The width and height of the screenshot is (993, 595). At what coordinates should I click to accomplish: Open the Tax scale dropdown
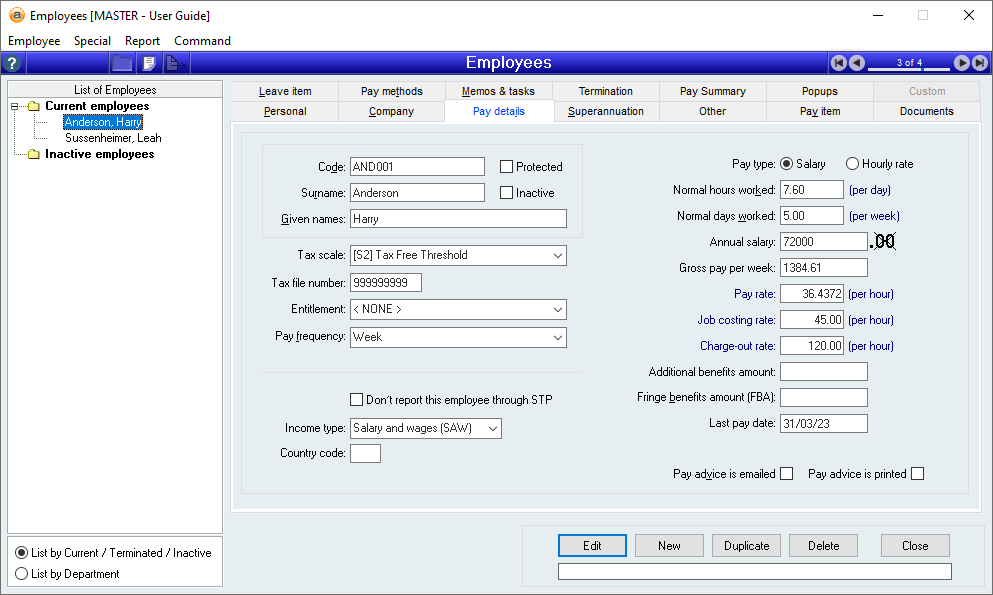(556, 255)
